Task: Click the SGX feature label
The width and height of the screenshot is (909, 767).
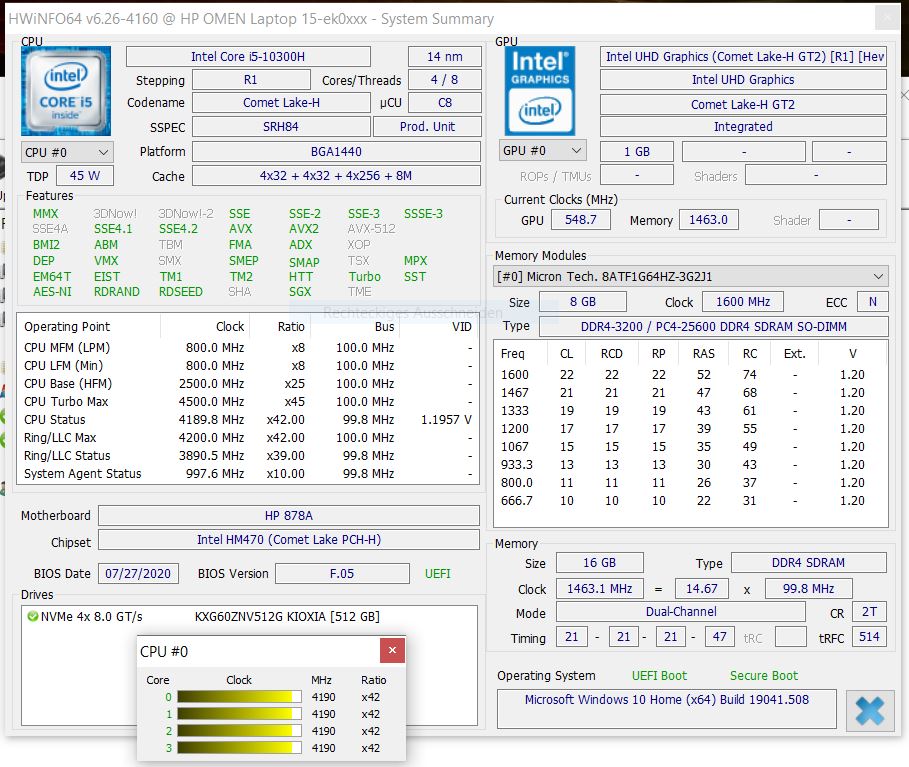Action: click(x=300, y=292)
